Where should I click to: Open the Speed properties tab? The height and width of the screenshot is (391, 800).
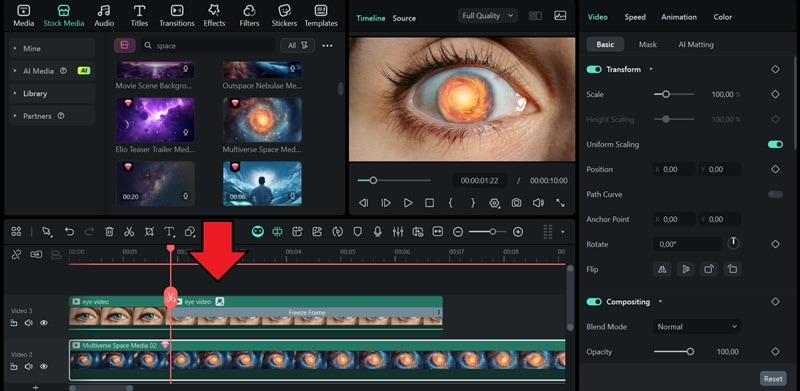tap(635, 17)
